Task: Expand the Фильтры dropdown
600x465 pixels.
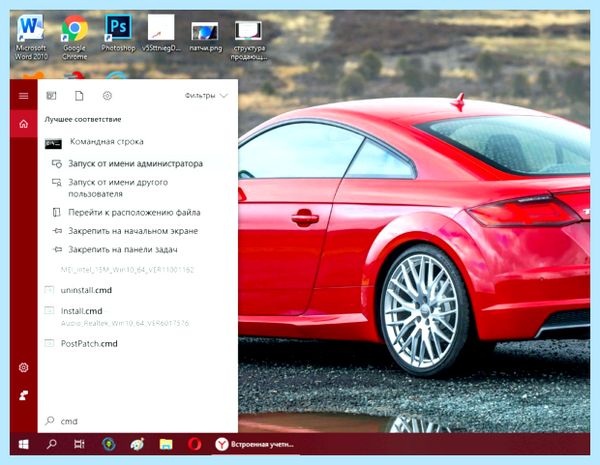Action: 206,96
